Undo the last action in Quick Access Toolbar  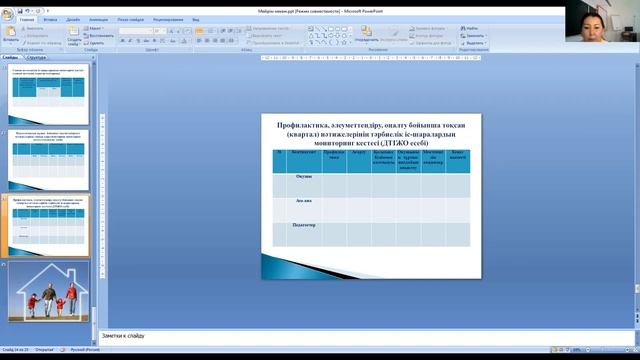[27, 11]
